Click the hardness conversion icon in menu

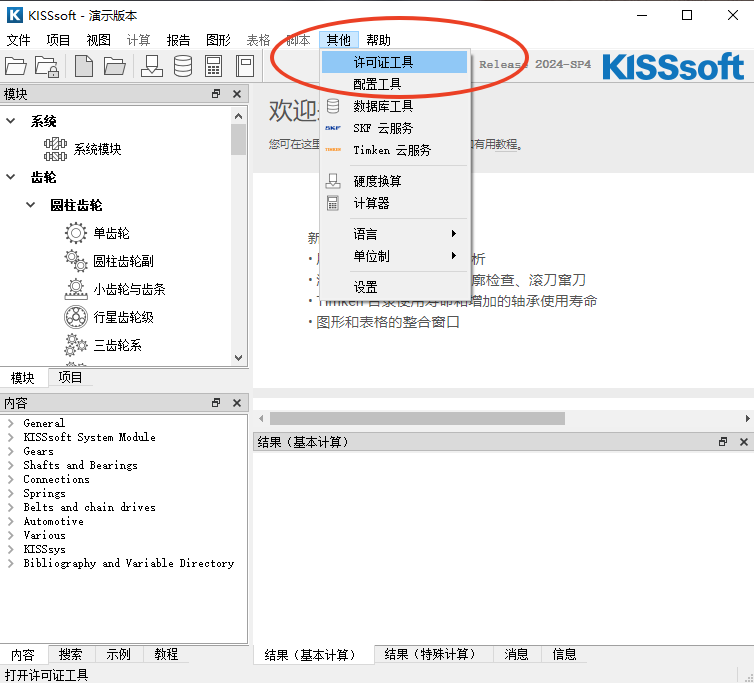[333, 181]
